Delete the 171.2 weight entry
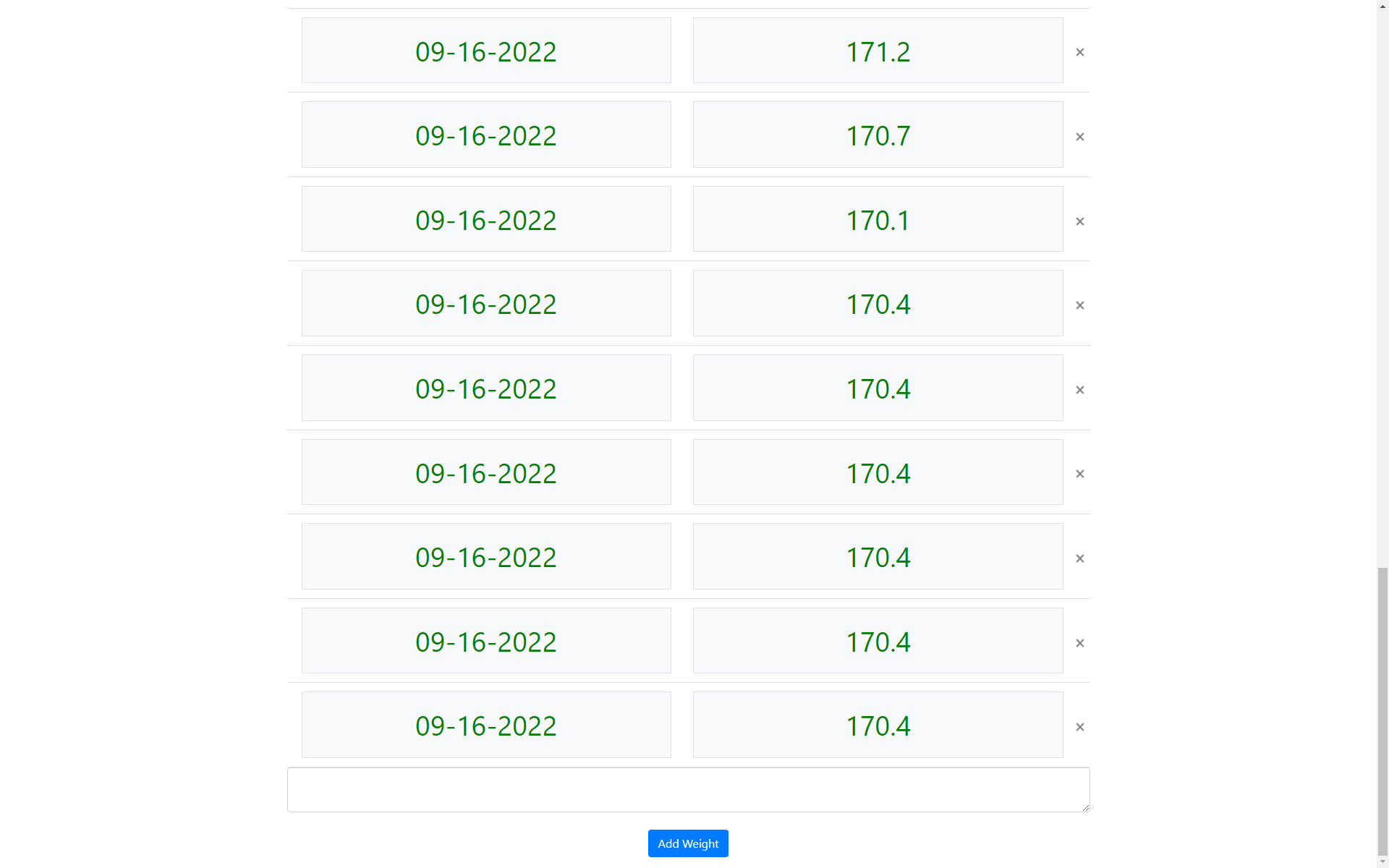Image resolution: width=1389 pixels, height=868 pixels. (x=1079, y=52)
